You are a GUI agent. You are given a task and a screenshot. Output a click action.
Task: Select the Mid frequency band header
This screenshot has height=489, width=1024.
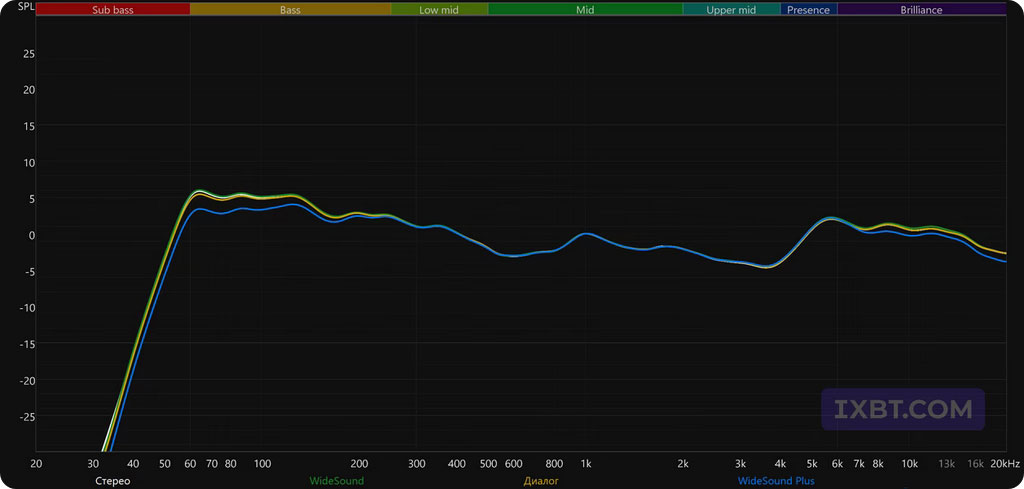(585, 10)
